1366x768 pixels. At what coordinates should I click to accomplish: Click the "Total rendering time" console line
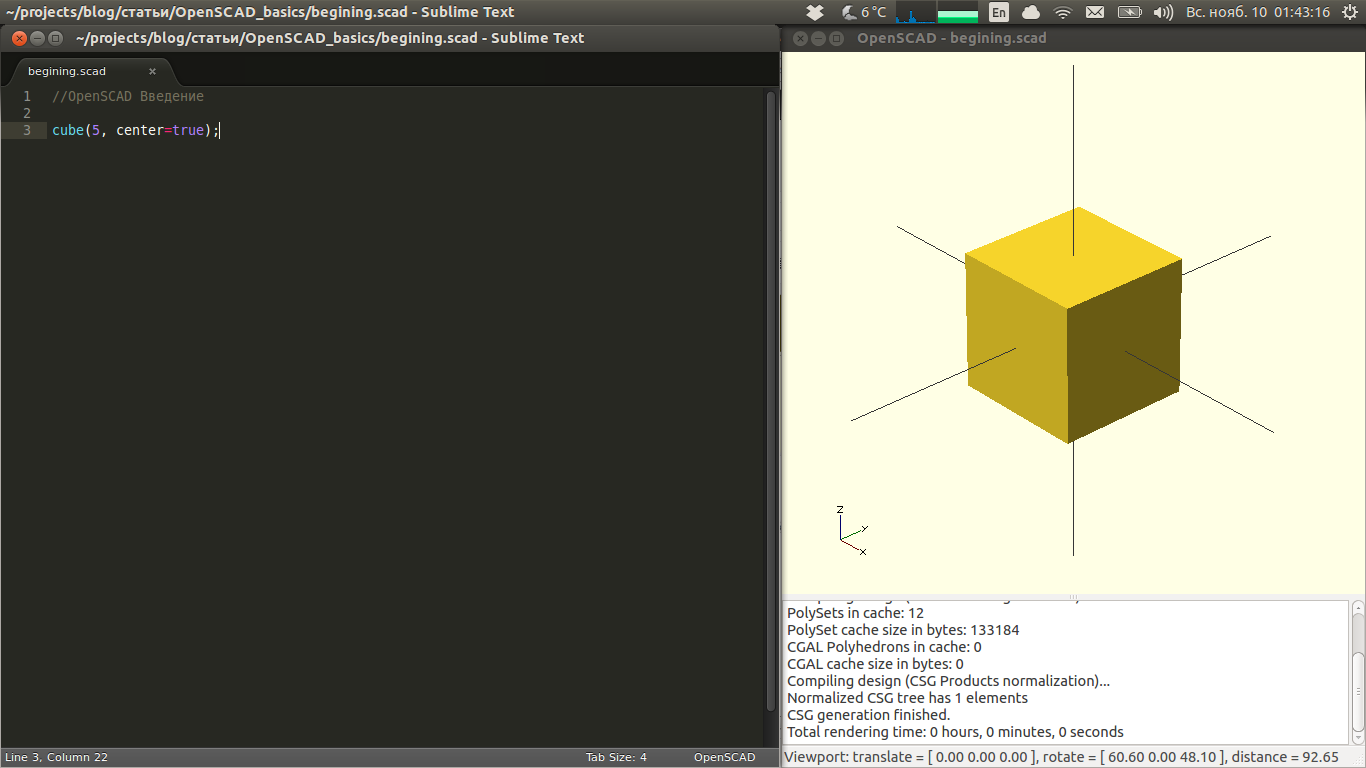coord(955,732)
